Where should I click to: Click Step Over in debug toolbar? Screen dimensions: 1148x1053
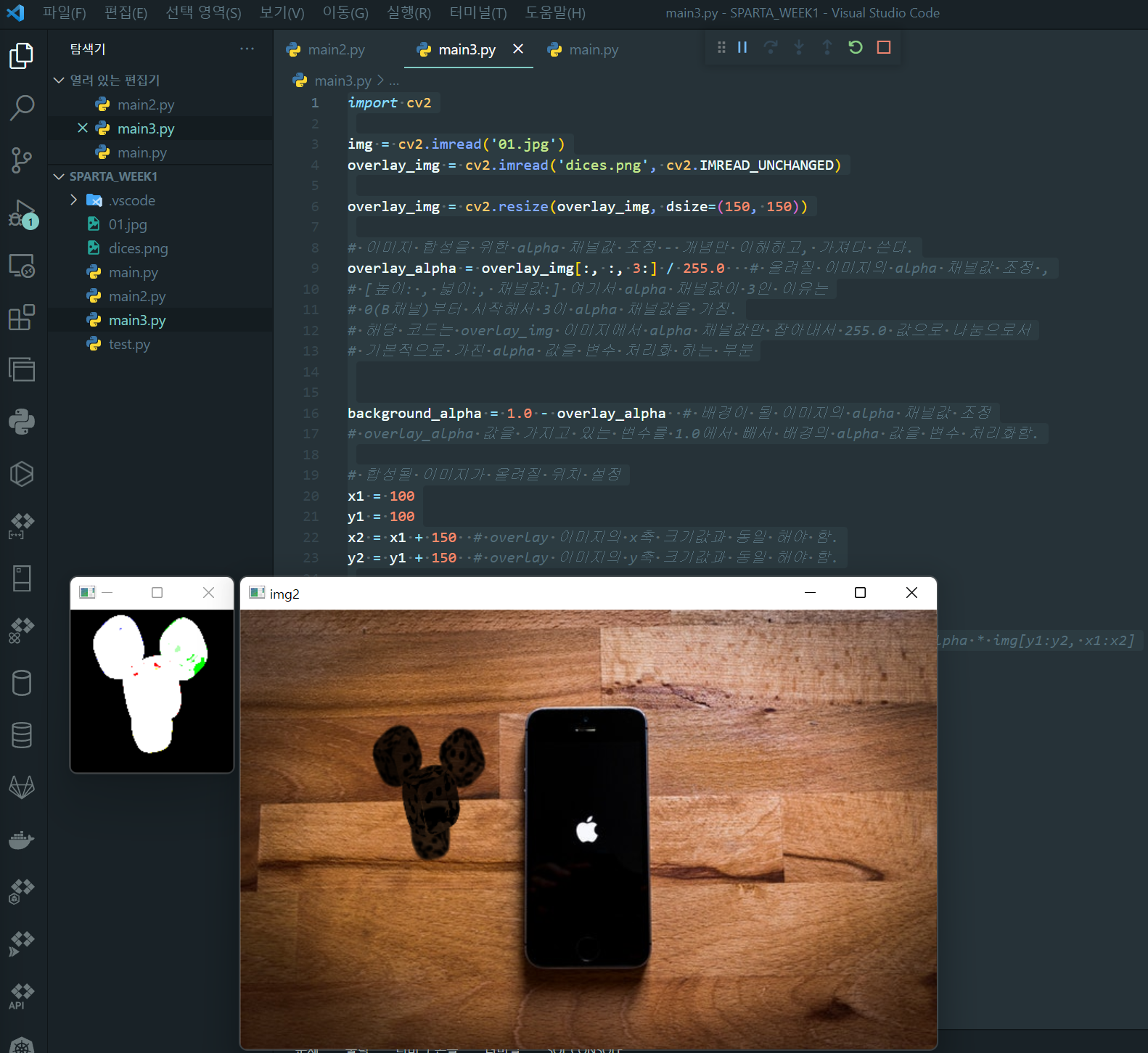point(771,47)
